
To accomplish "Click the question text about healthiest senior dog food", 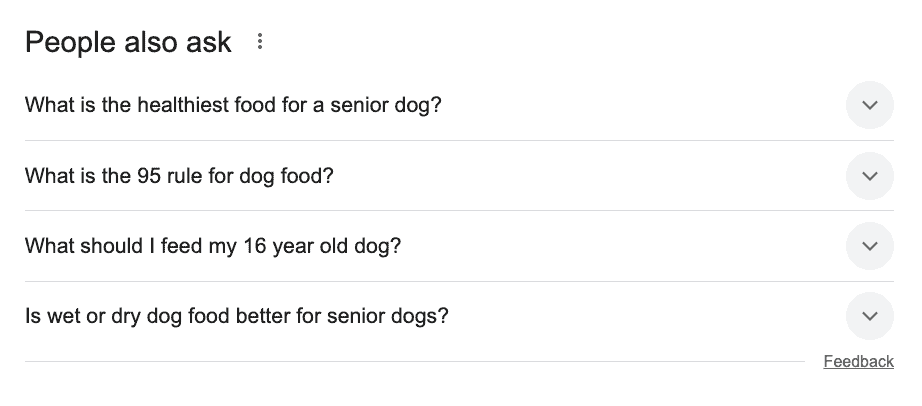I will click(x=233, y=105).
